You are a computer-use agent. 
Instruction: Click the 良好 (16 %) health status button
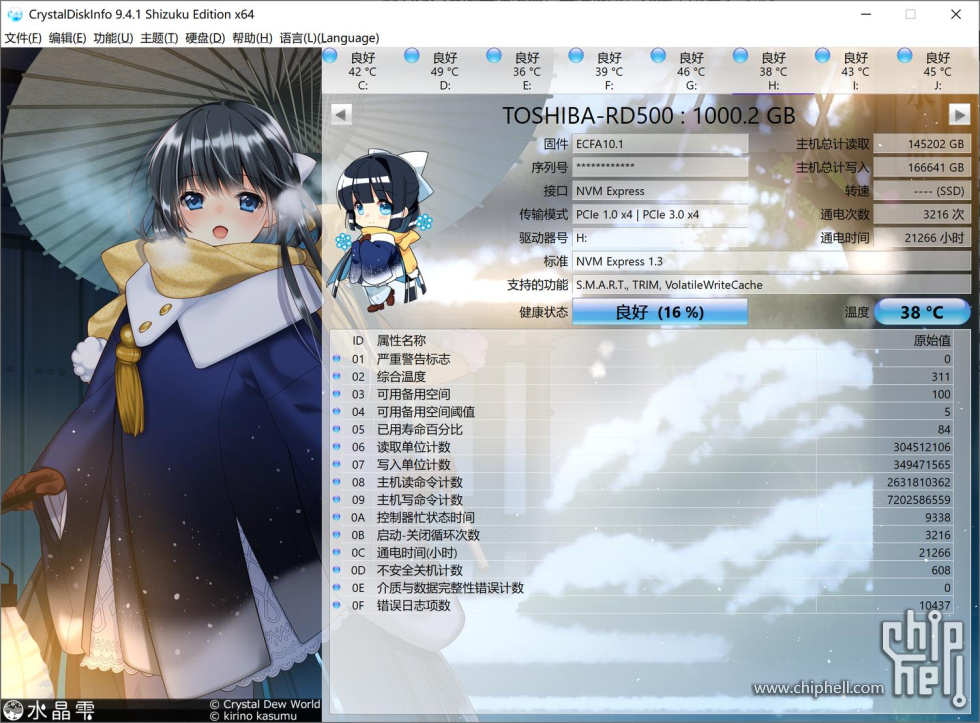pos(660,312)
